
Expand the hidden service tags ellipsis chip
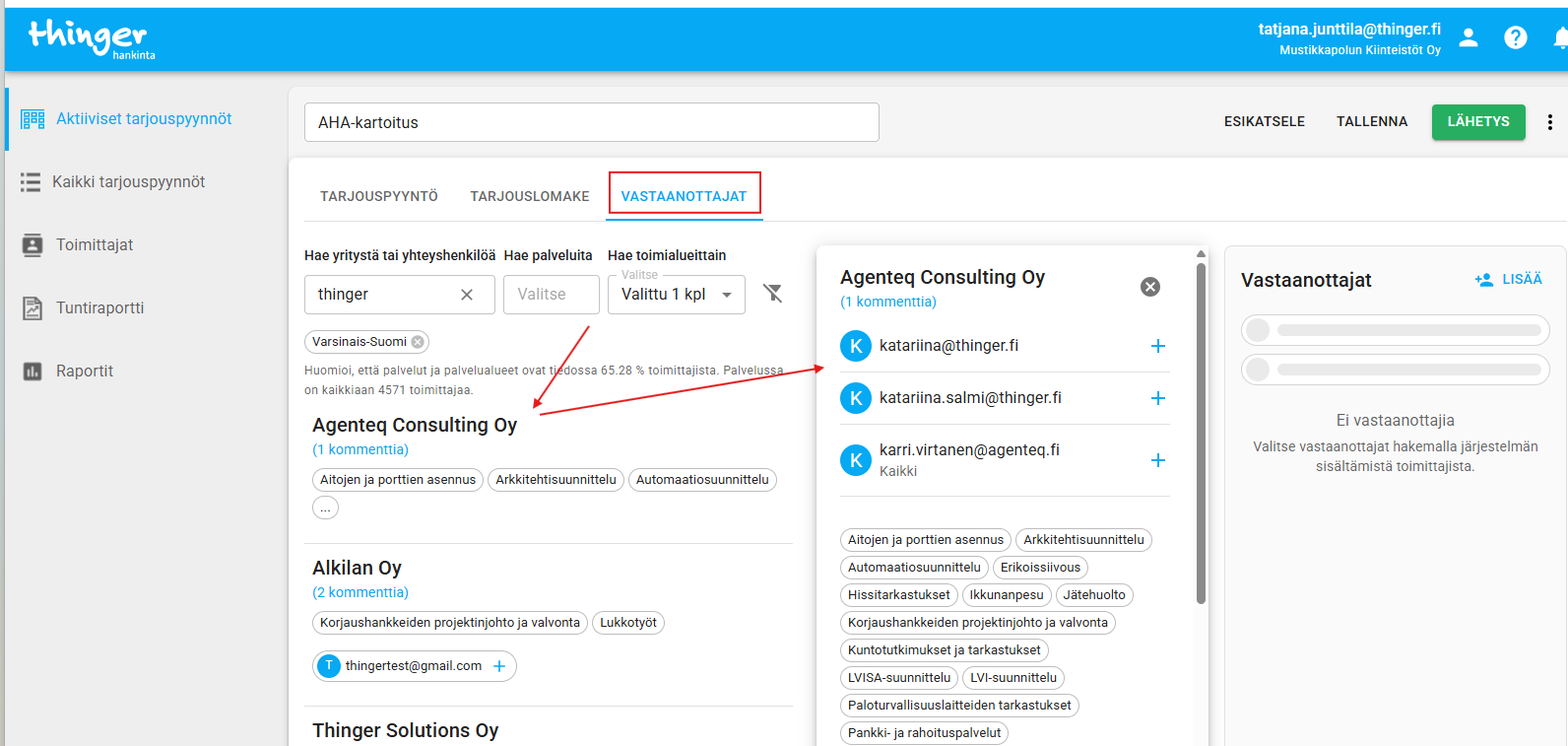tap(325, 508)
